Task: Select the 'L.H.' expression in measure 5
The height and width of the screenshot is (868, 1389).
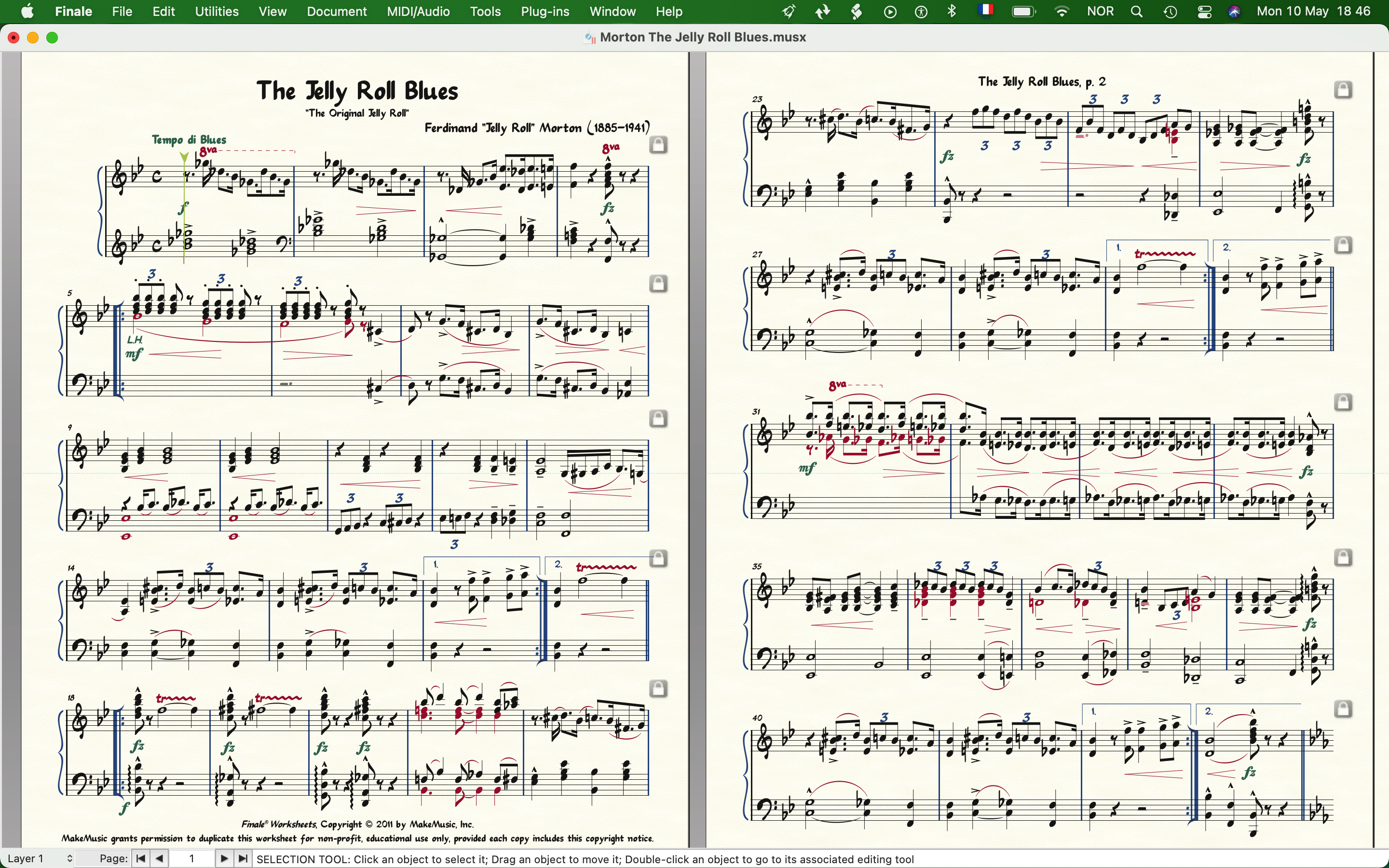Action: point(135,340)
